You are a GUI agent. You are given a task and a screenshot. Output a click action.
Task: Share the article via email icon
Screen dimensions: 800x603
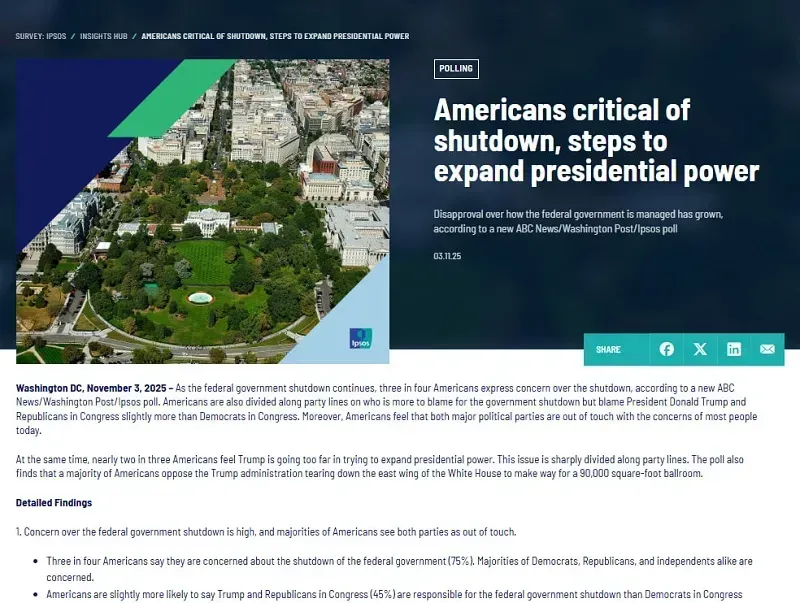click(767, 349)
